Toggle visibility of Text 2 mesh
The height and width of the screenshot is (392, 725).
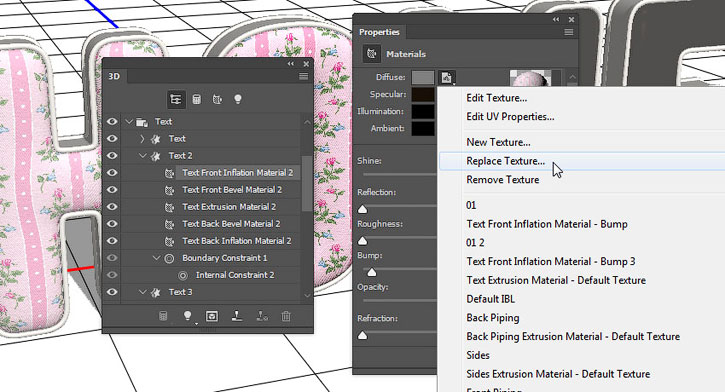tap(112, 156)
